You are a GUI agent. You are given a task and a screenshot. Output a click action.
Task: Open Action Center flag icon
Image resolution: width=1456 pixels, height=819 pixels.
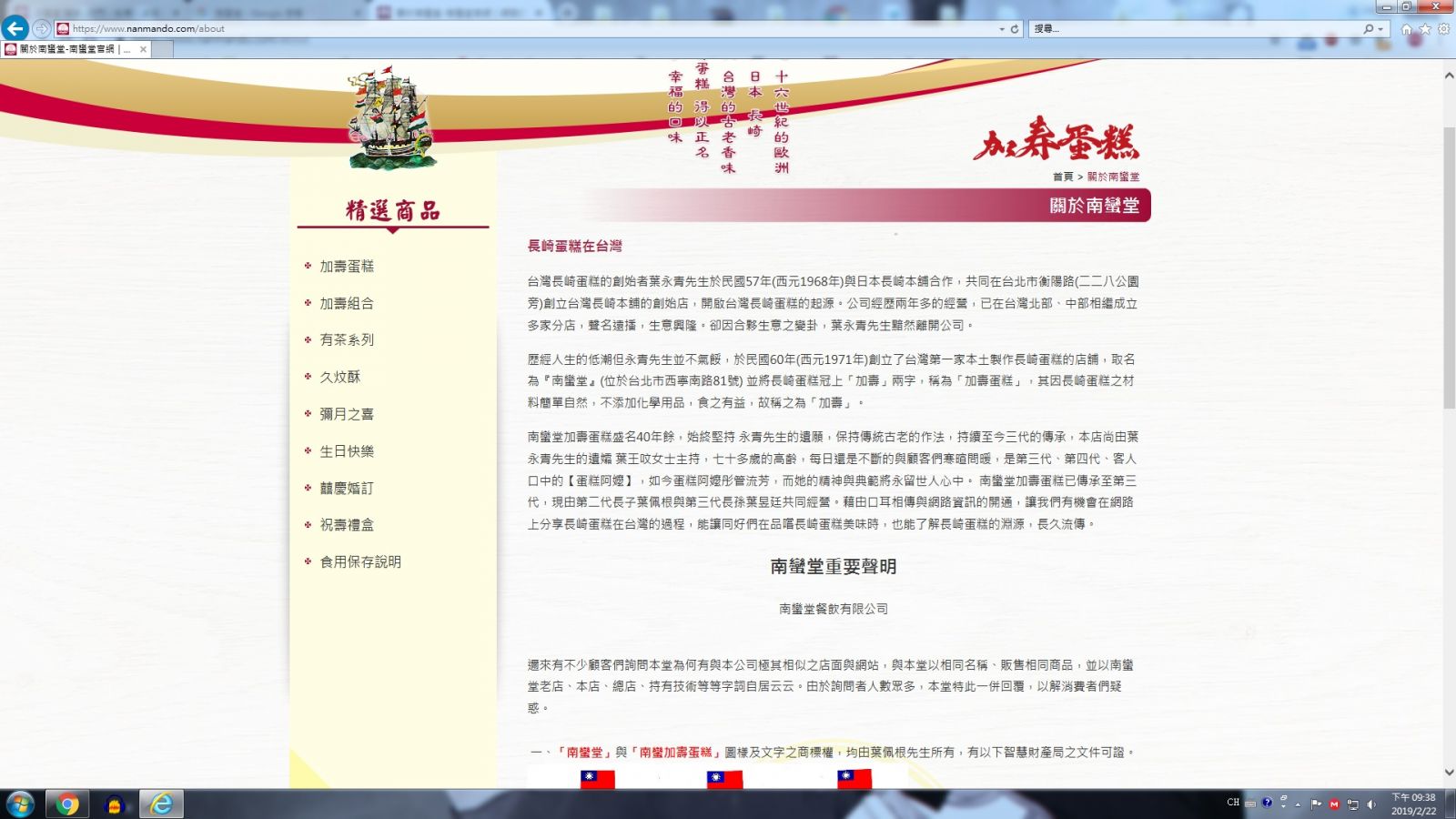[x=1316, y=804]
